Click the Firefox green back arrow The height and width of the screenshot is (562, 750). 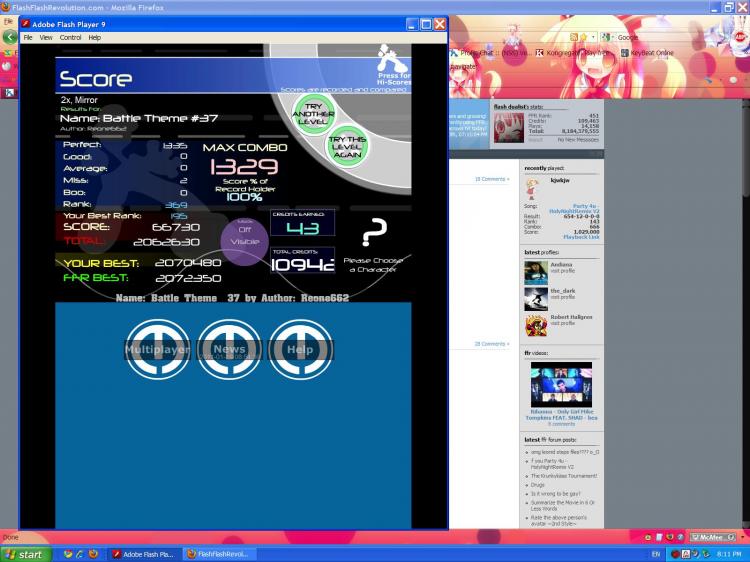tap(10, 37)
